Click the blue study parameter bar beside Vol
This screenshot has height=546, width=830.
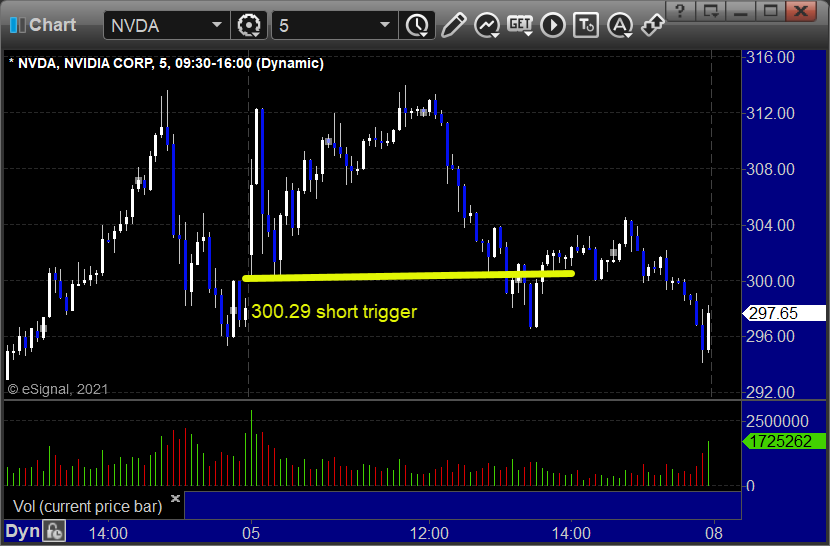463,506
